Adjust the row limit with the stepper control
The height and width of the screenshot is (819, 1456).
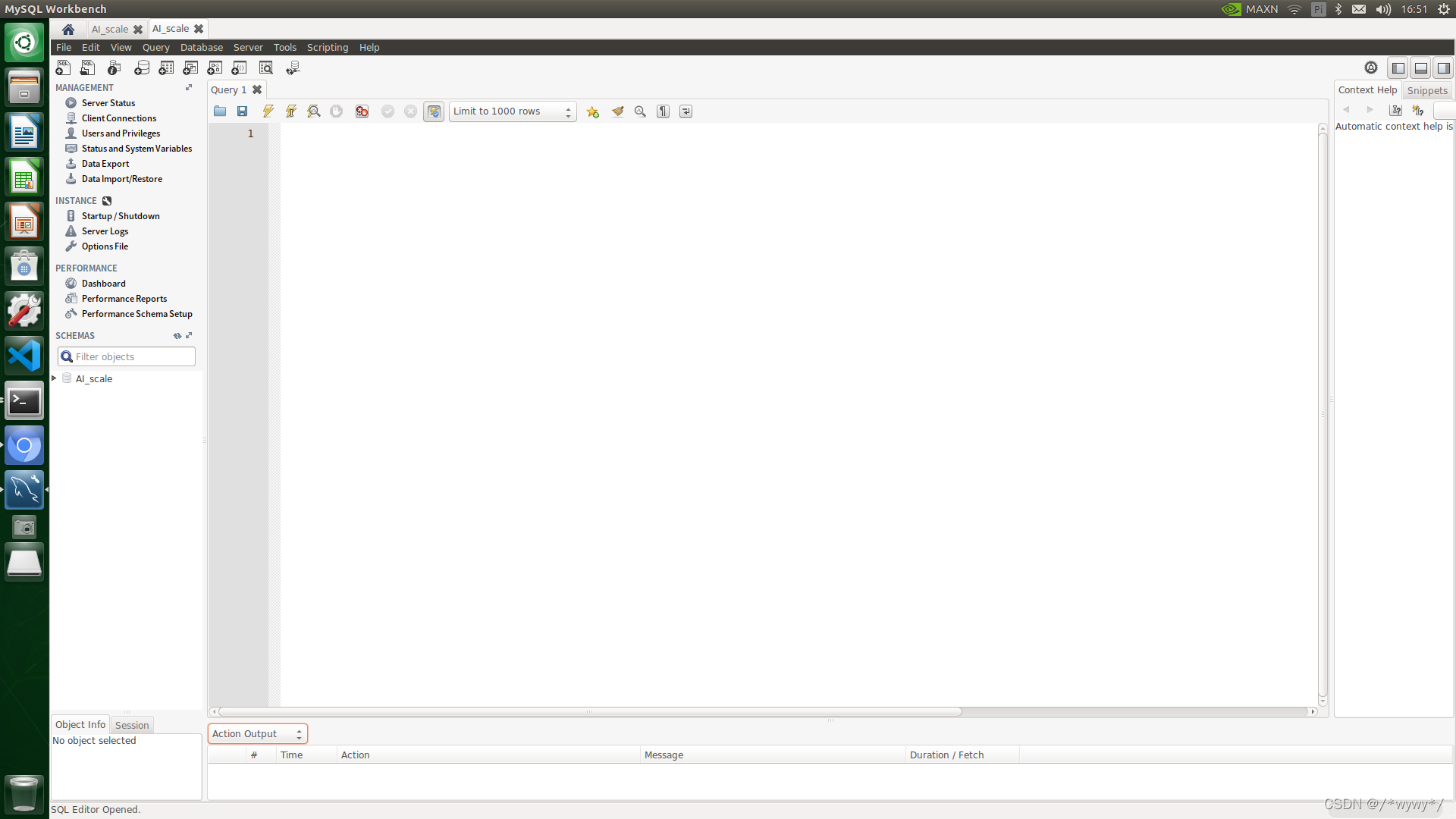point(568,111)
